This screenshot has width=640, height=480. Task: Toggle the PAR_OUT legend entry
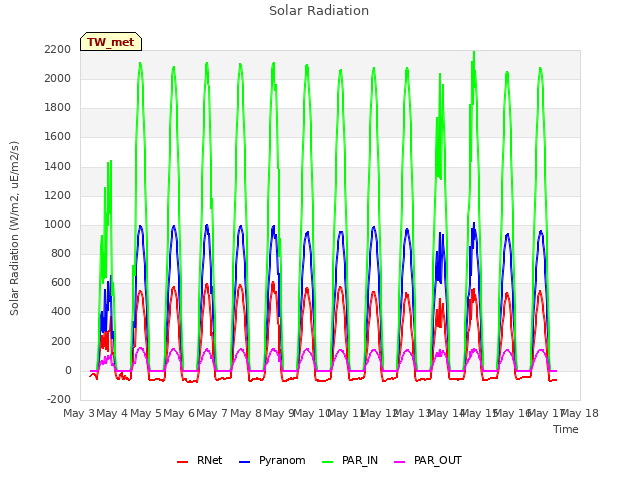click(428, 460)
